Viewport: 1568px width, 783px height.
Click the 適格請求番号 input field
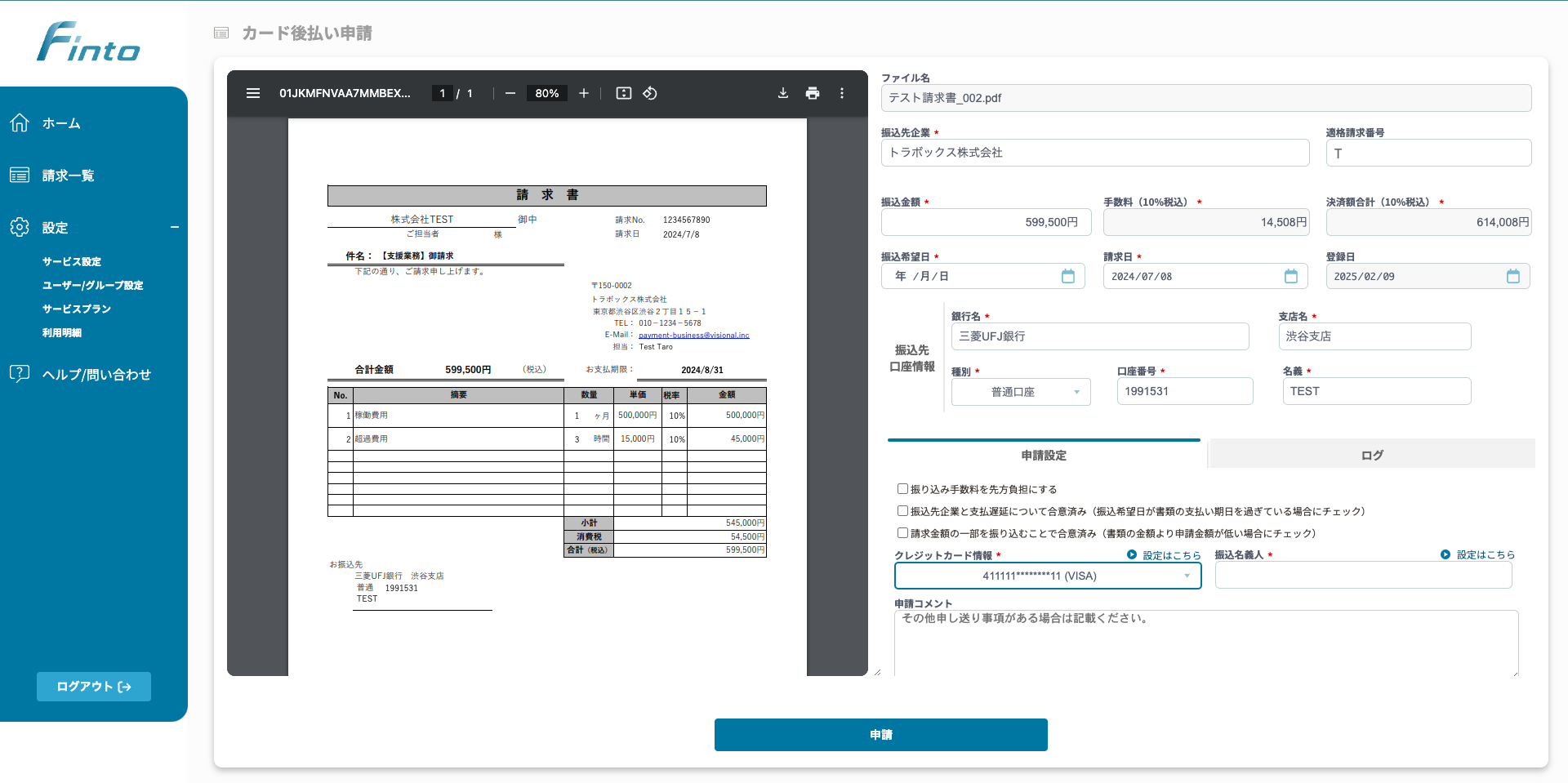coord(1429,153)
